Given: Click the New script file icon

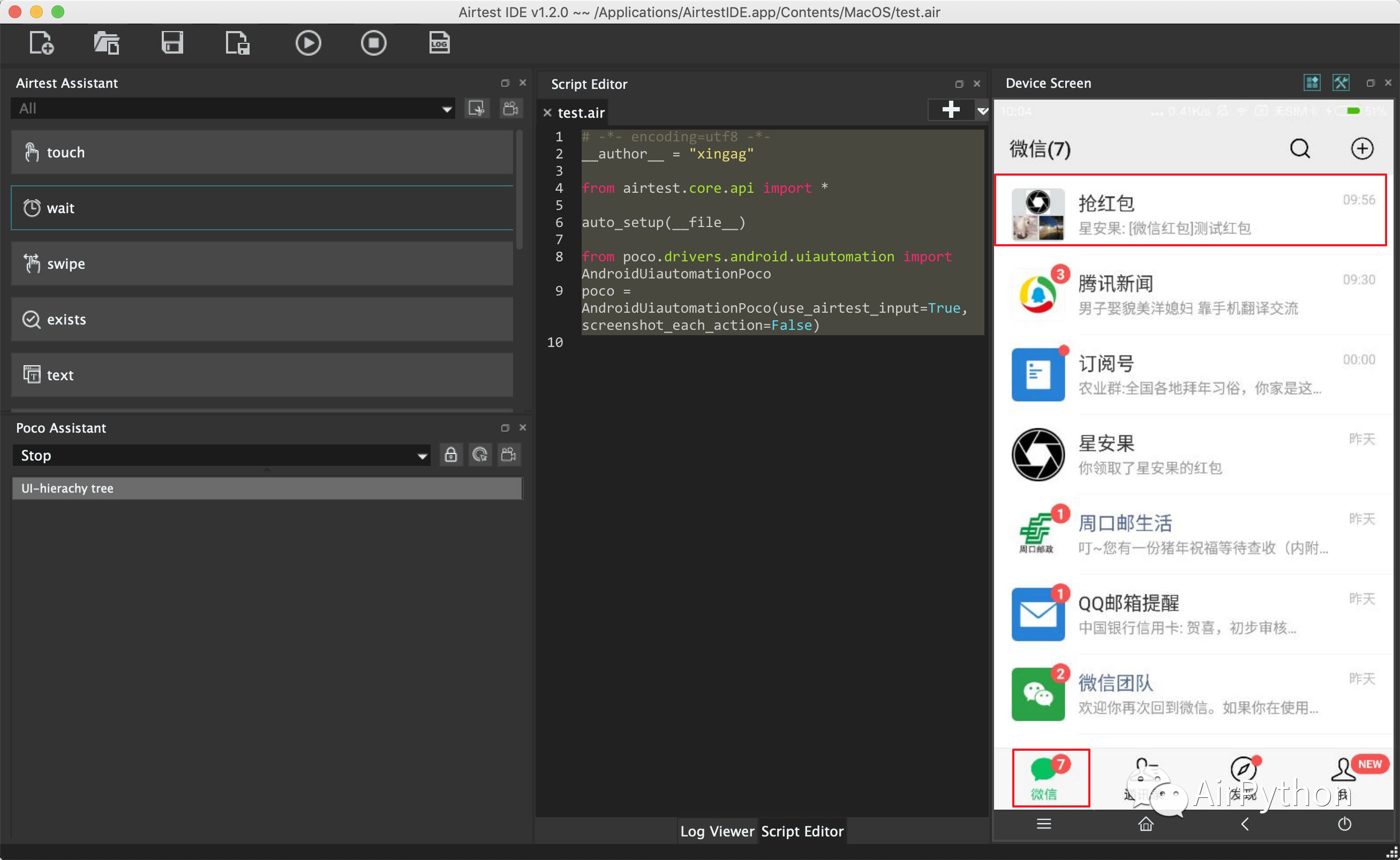Looking at the screenshot, I should pos(41,43).
